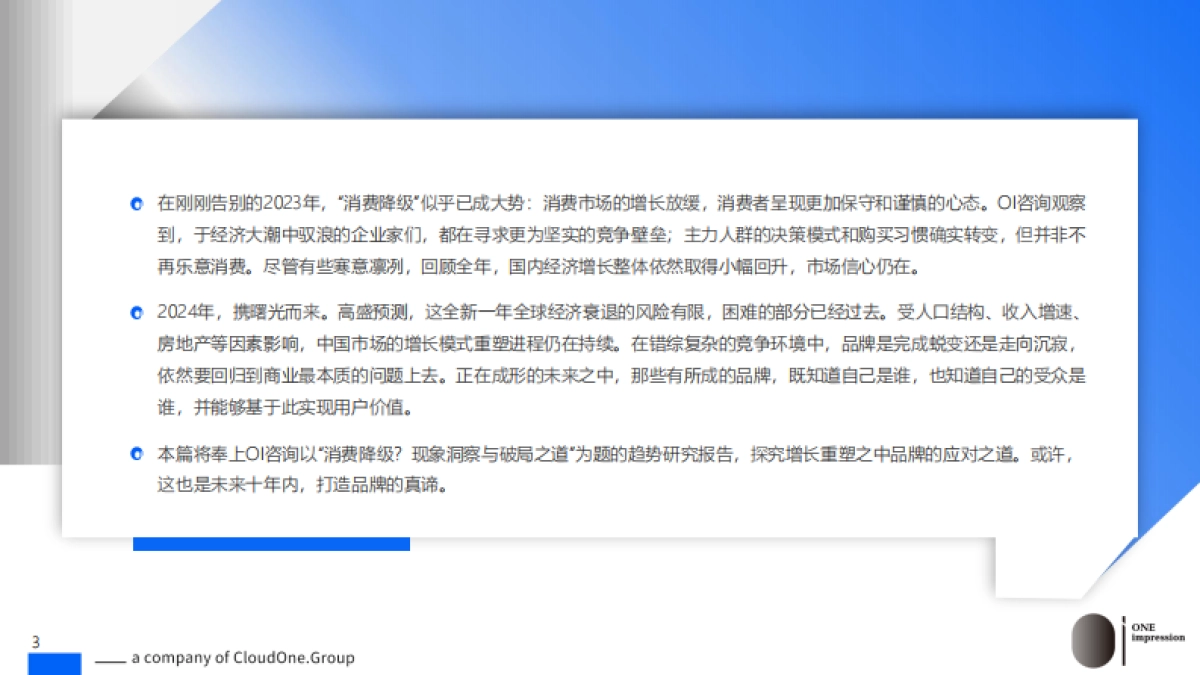Click the third blue bullet point icon
Screen dimensions: 1200x675
[x=136, y=453]
